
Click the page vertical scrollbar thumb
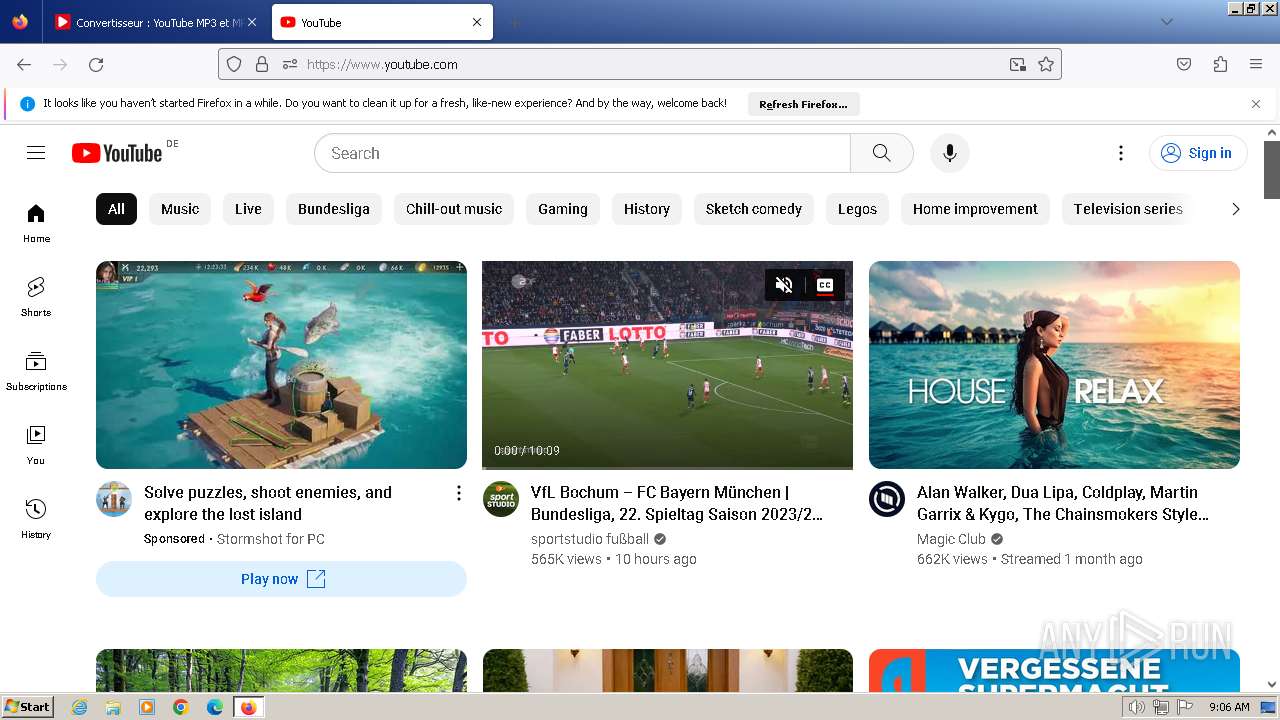[x=1272, y=170]
